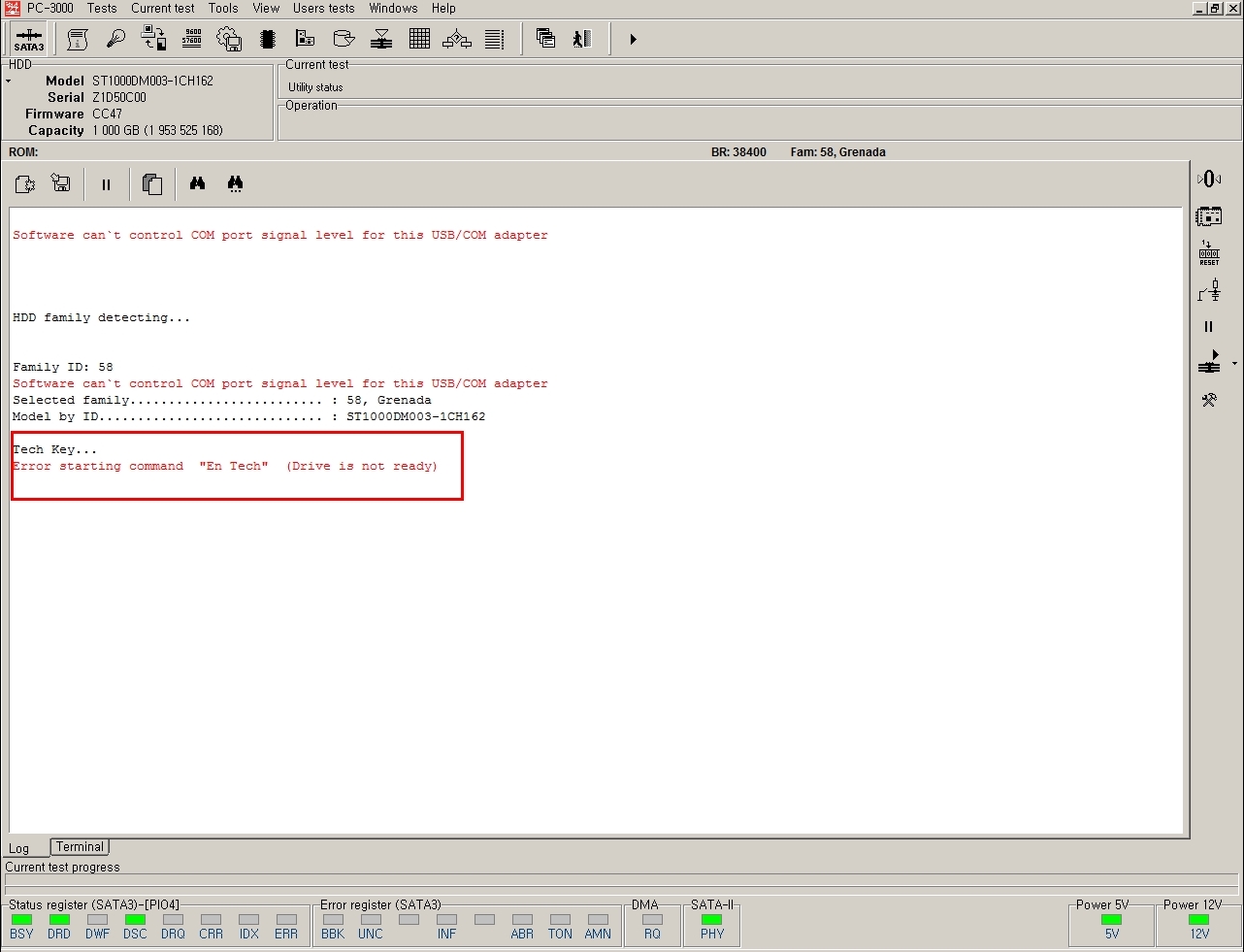Click the light bulb toolbar icon
The image size is (1244, 952).
point(115,39)
